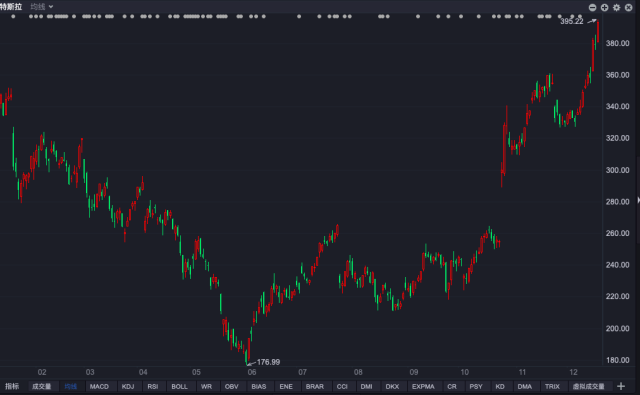Screen dimensions: 640x395
Task: Click the 06 month label on time axis
Action: point(252,372)
